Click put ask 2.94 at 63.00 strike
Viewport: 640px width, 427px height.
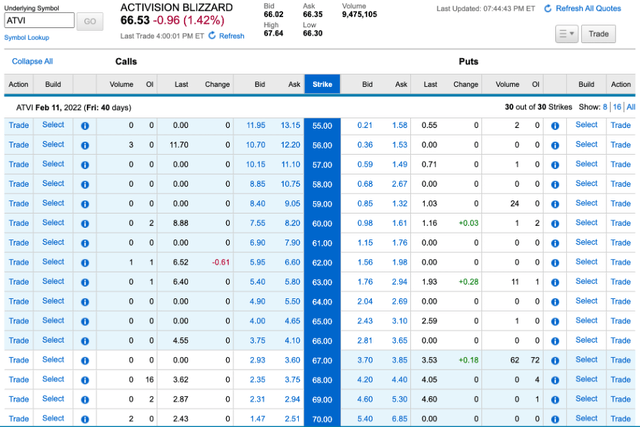(x=400, y=282)
